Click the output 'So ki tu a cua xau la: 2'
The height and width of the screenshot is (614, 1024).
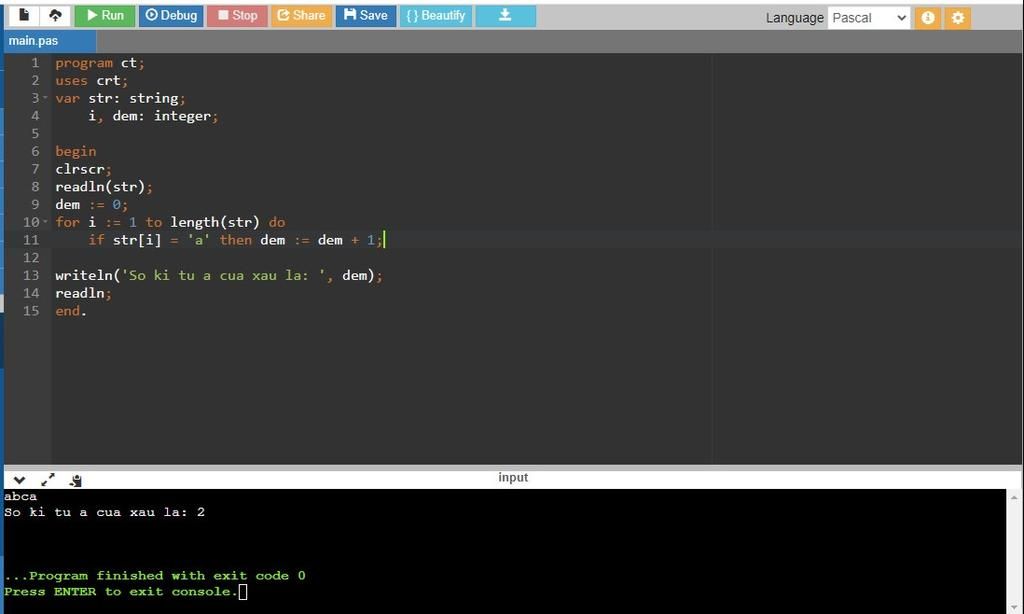(x=104, y=512)
